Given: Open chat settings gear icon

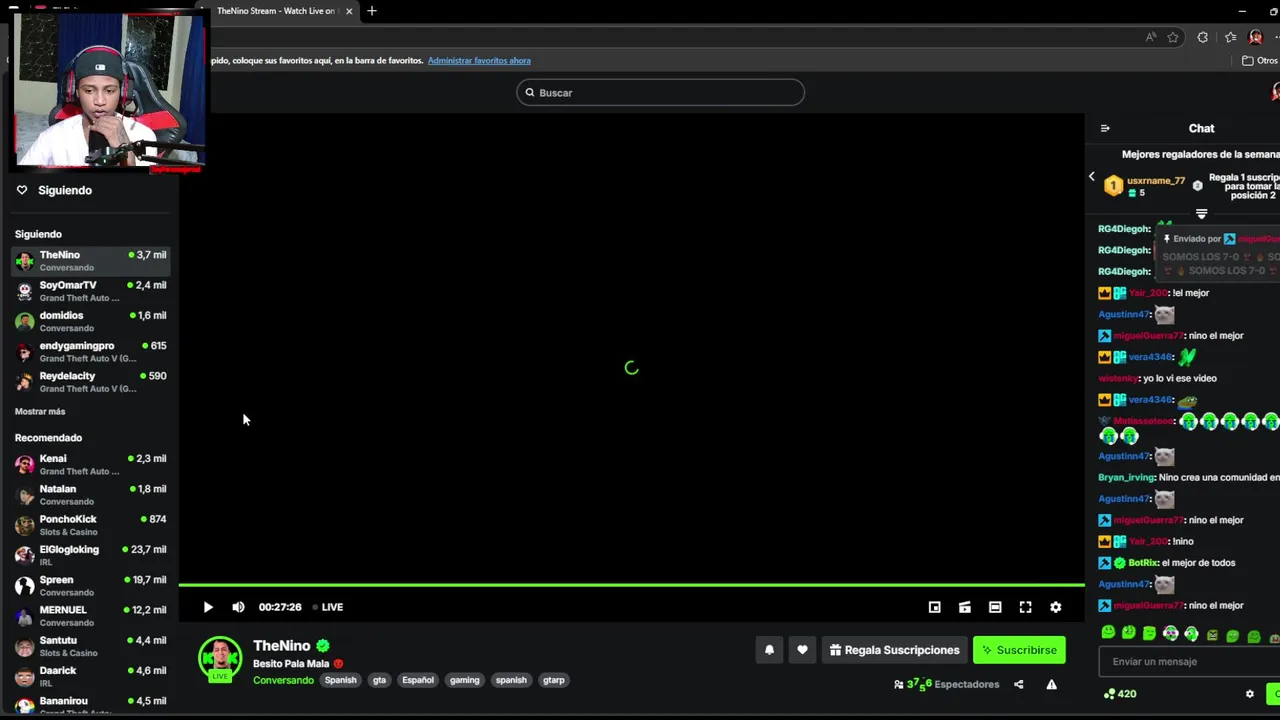Looking at the screenshot, I should click(x=1249, y=694).
